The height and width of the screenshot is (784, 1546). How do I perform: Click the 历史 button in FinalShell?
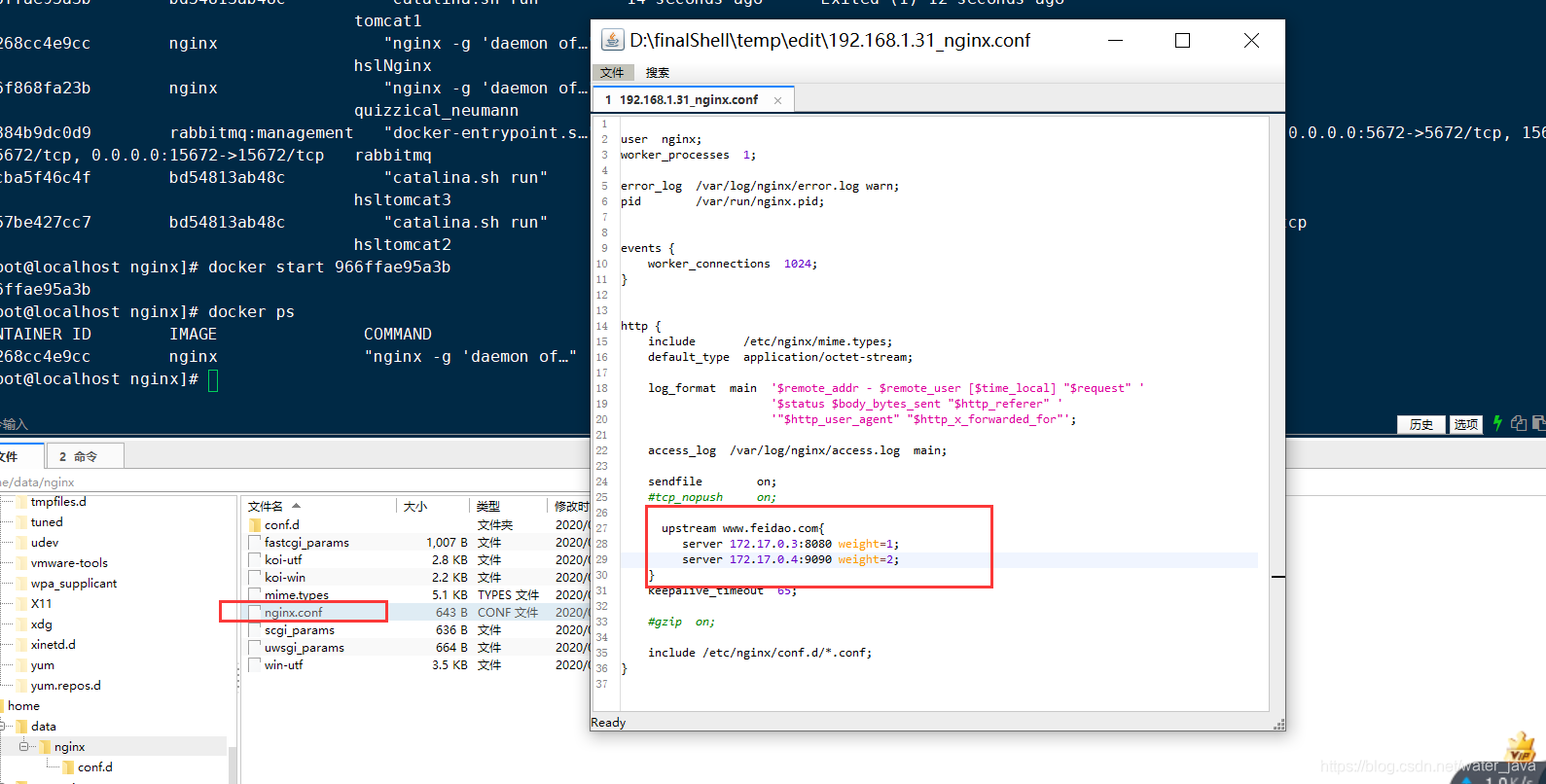[1421, 424]
